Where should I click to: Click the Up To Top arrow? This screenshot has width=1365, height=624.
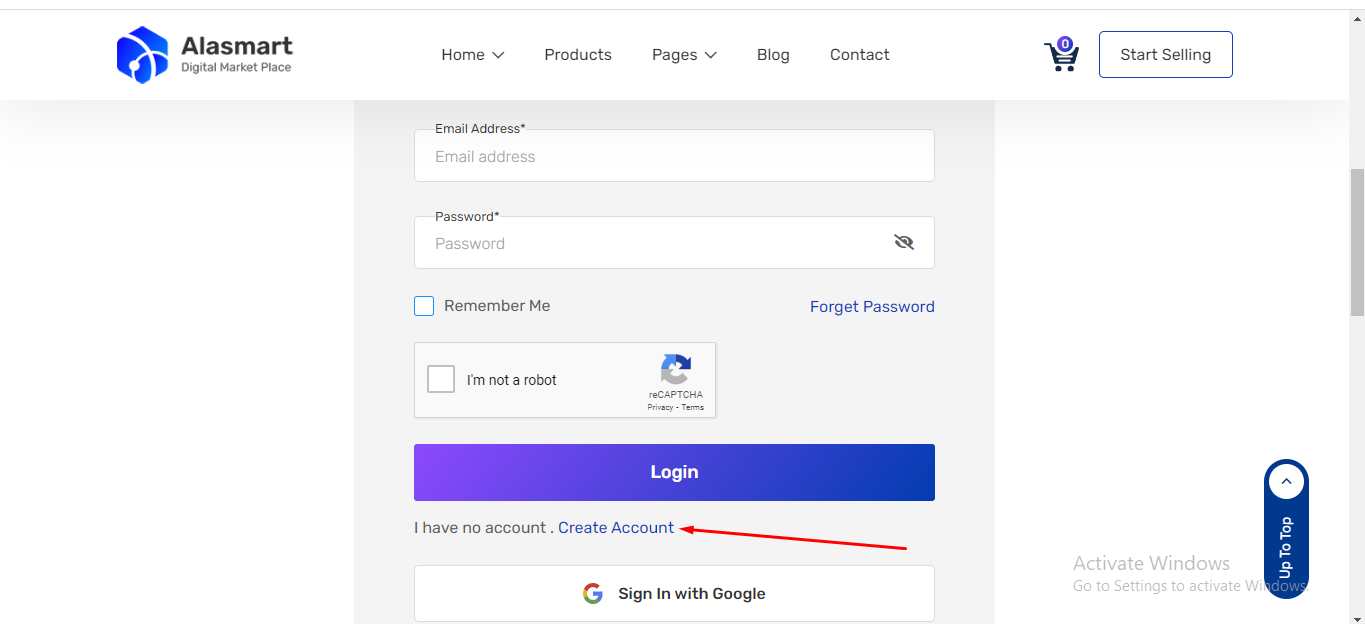(1286, 483)
